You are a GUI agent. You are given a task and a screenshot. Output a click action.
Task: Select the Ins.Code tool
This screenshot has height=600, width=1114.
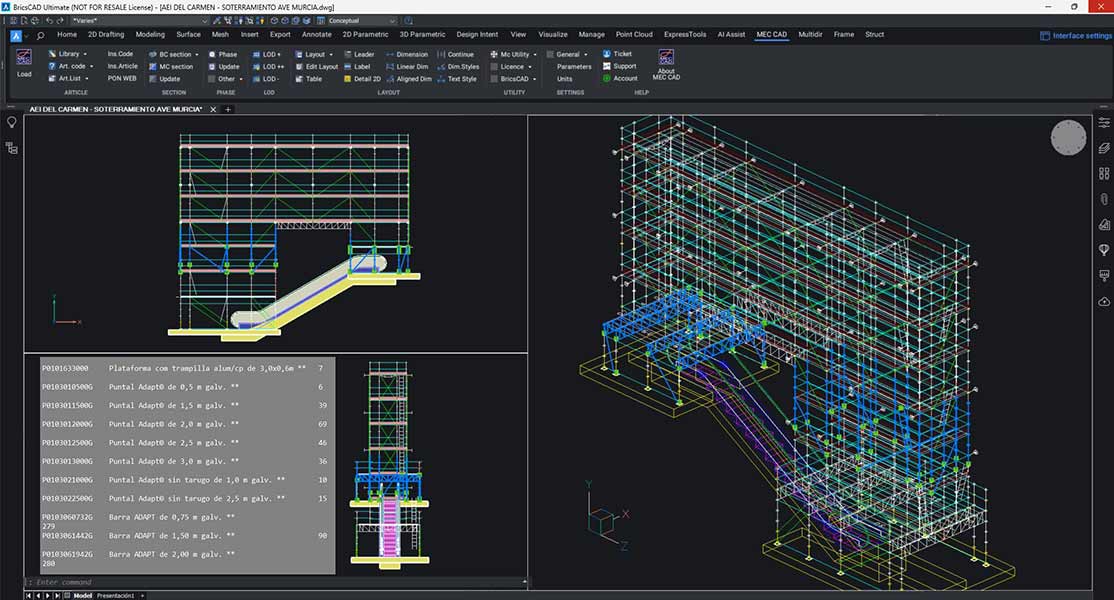tap(120, 53)
